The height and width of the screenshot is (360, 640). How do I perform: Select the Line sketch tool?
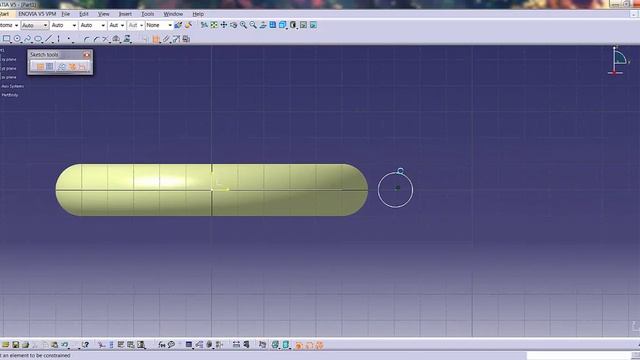pyautogui.click(x=49, y=39)
